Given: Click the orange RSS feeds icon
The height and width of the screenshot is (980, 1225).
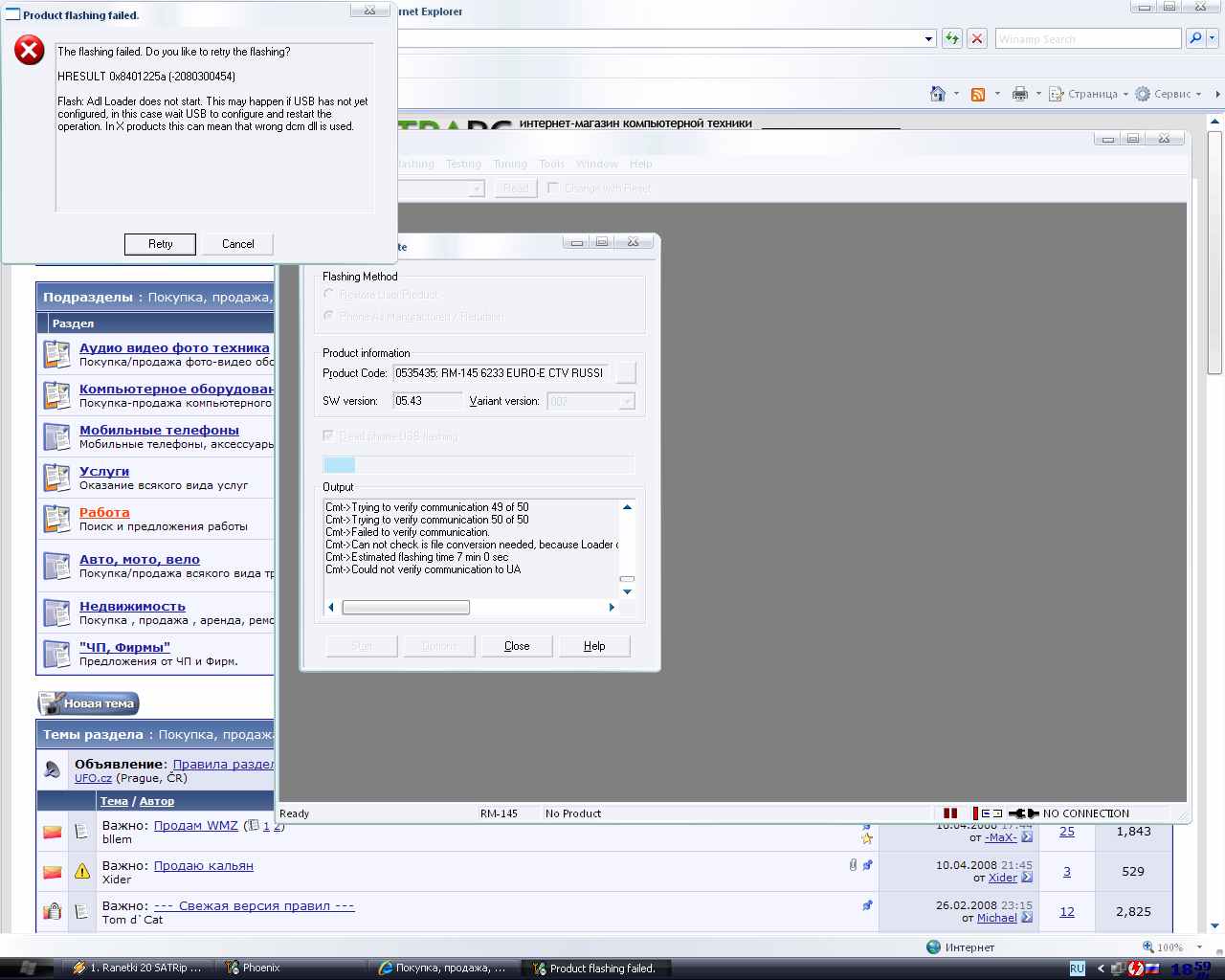Looking at the screenshot, I should pos(978,94).
